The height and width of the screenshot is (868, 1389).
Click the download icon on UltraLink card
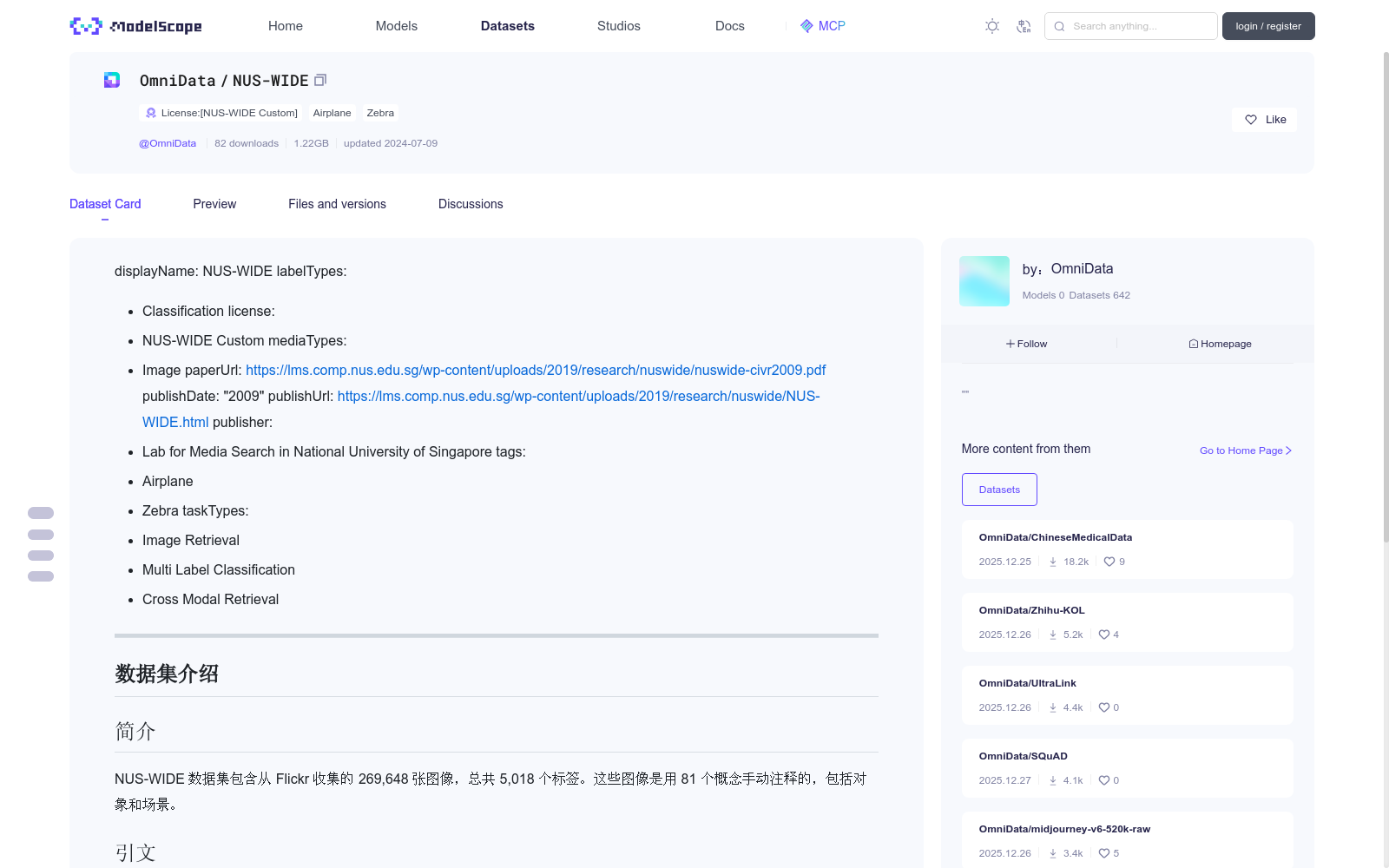pyautogui.click(x=1053, y=707)
